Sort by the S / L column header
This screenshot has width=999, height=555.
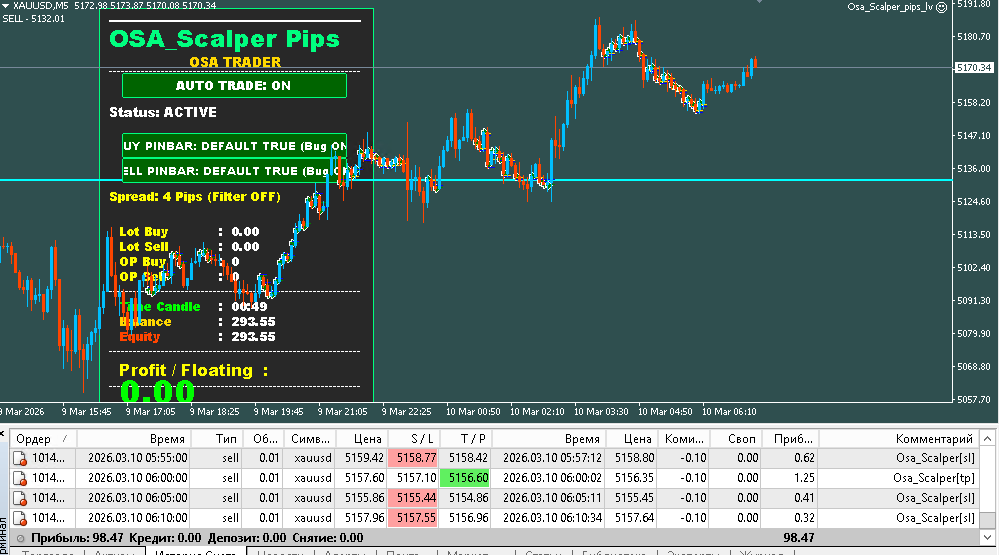[x=413, y=439]
